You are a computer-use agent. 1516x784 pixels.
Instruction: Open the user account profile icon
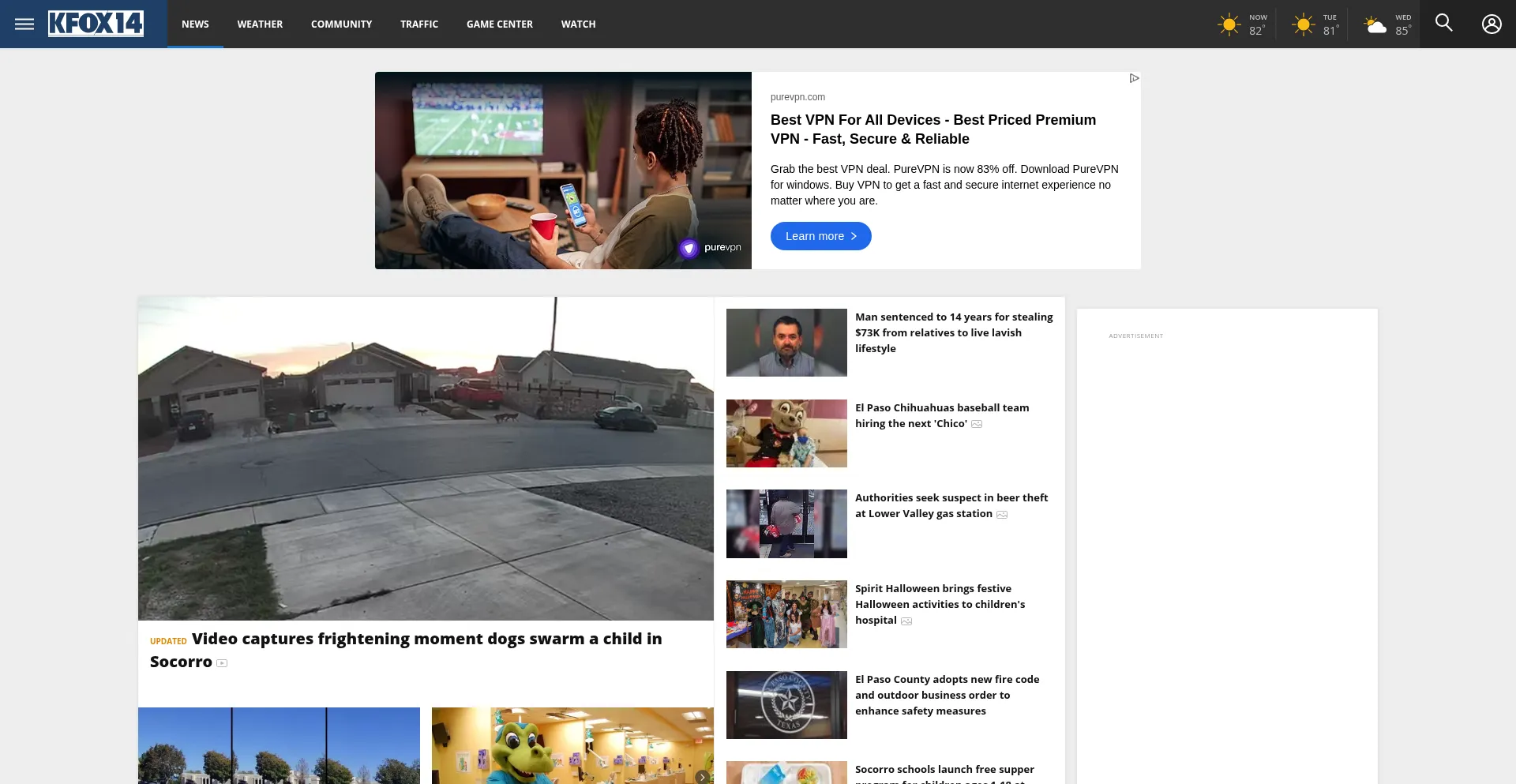click(1491, 24)
